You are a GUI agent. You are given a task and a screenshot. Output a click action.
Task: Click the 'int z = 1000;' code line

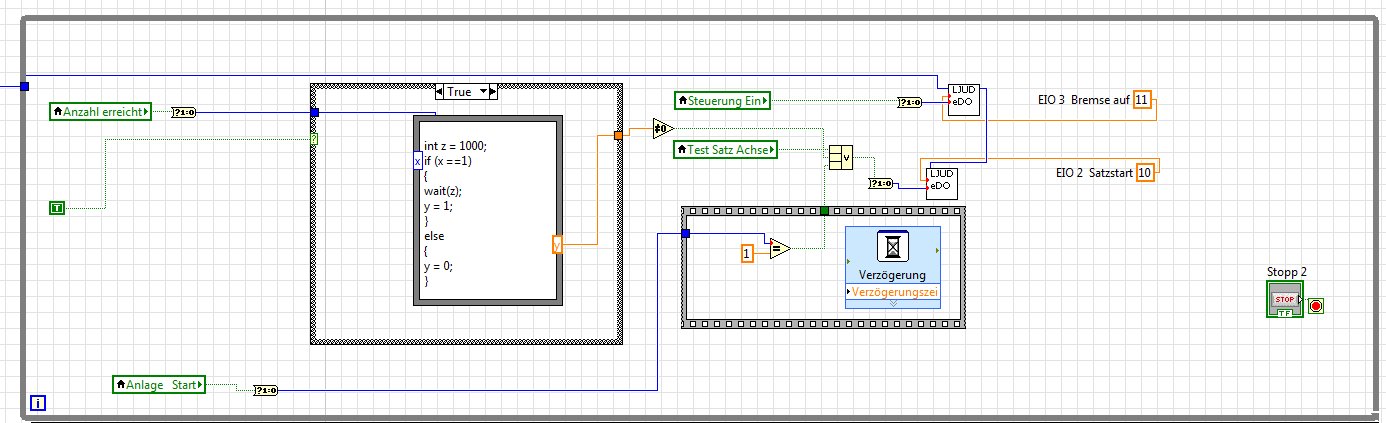coord(455,145)
